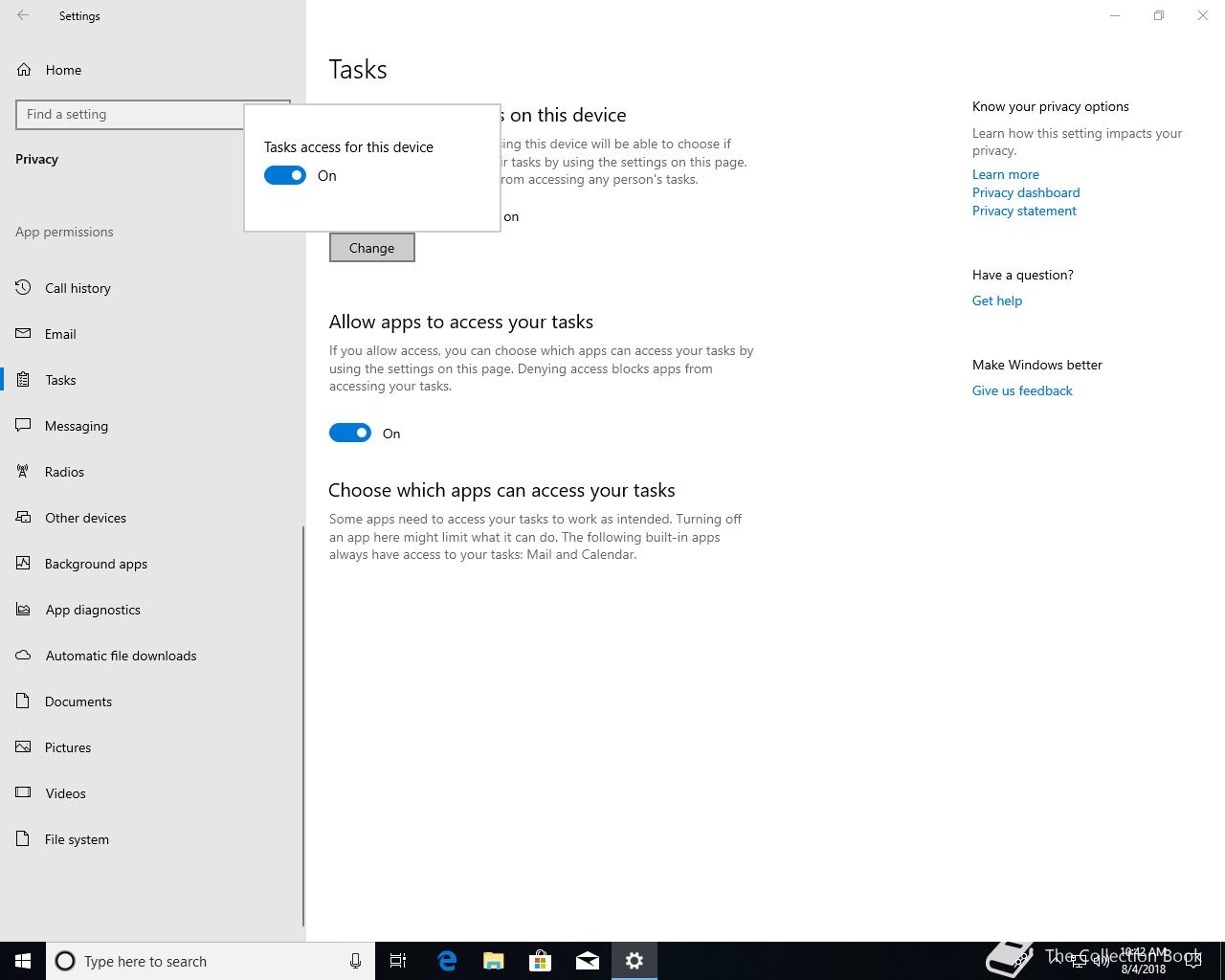
Task: Click the taskbar search box
Action: click(x=211, y=961)
